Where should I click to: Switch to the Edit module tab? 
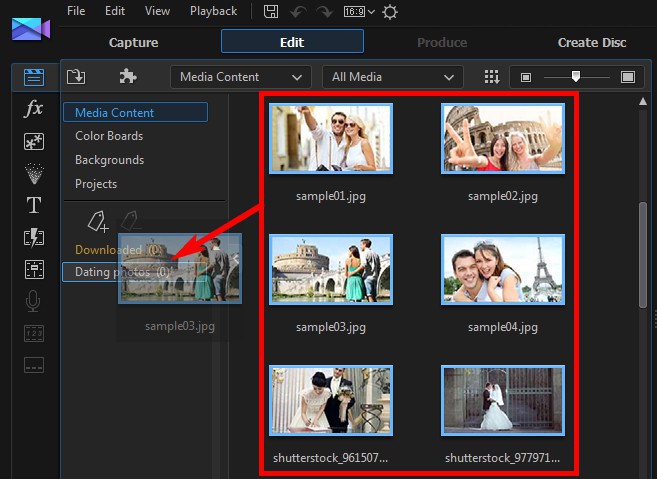(x=292, y=41)
